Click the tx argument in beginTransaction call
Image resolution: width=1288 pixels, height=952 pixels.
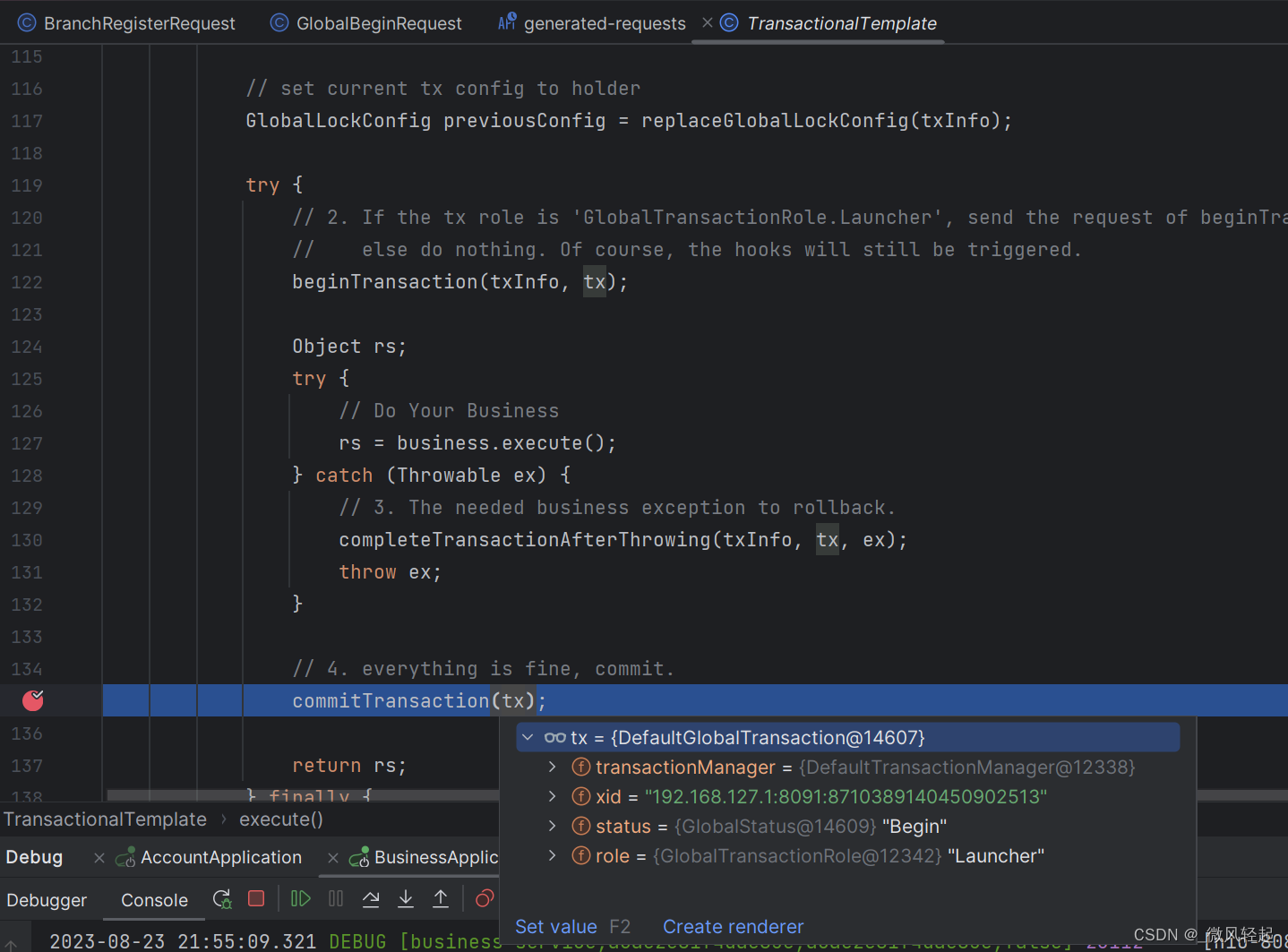(x=594, y=282)
